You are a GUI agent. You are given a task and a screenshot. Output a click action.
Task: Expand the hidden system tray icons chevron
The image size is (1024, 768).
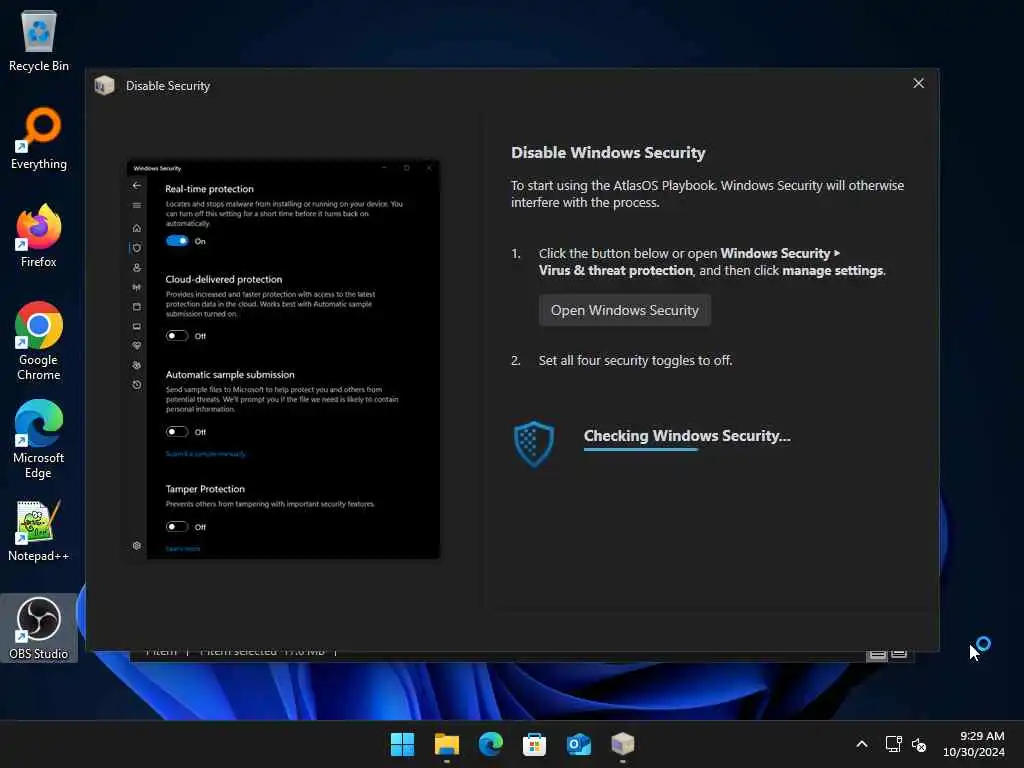coord(862,744)
